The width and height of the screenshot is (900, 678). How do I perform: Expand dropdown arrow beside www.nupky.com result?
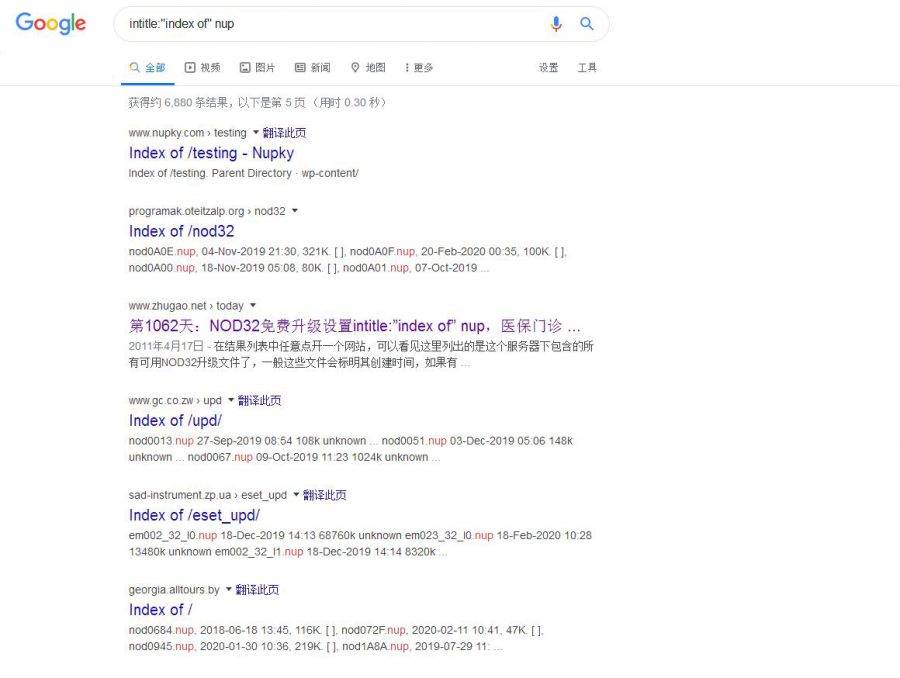pyautogui.click(x=255, y=133)
